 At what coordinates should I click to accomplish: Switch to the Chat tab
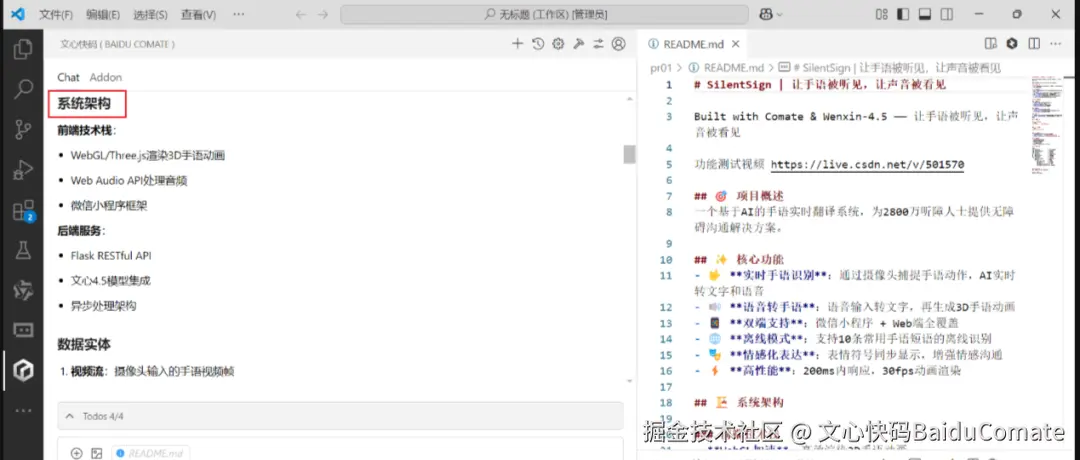point(68,77)
